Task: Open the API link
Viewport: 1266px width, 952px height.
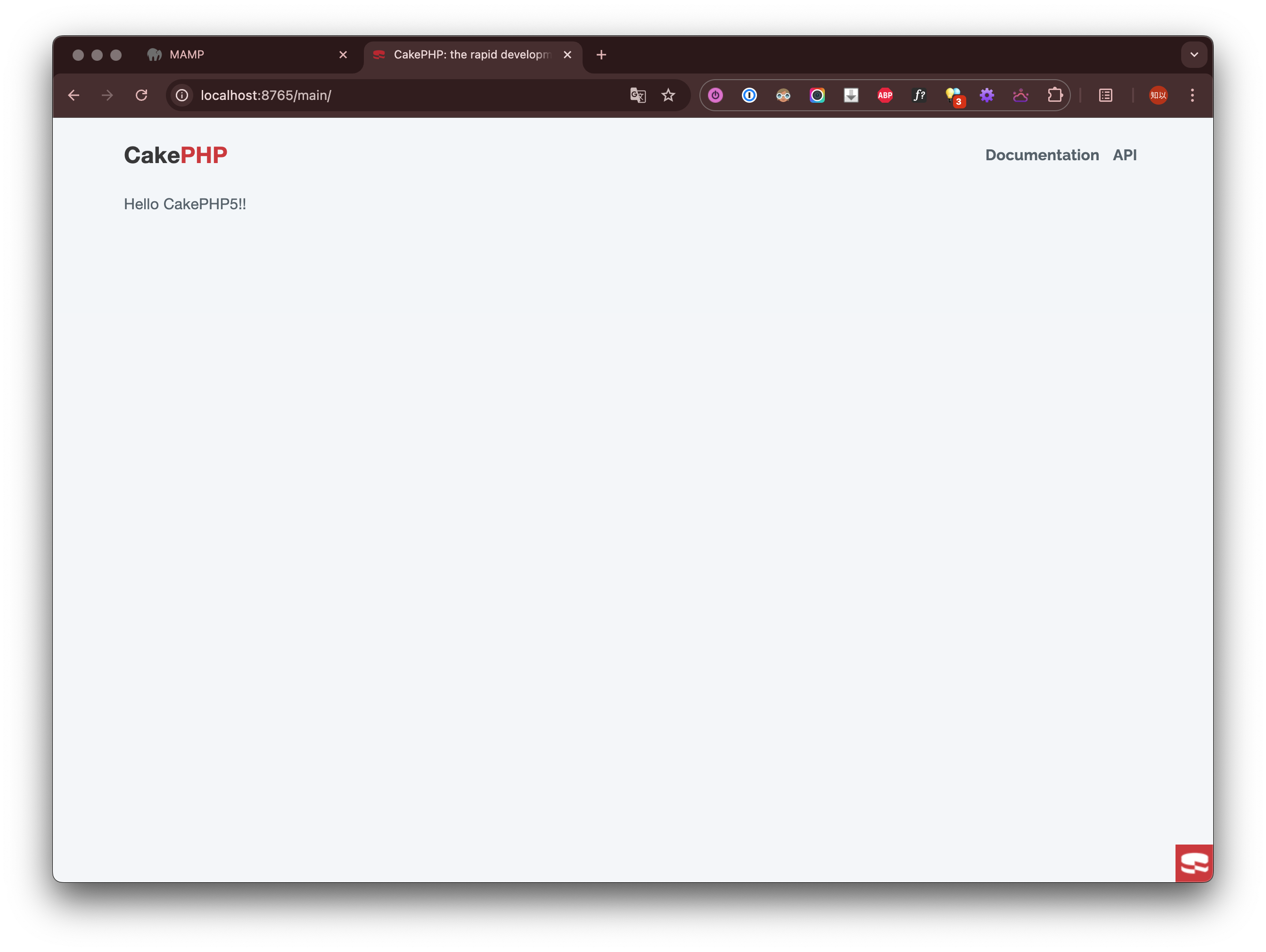Action: pos(1125,155)
